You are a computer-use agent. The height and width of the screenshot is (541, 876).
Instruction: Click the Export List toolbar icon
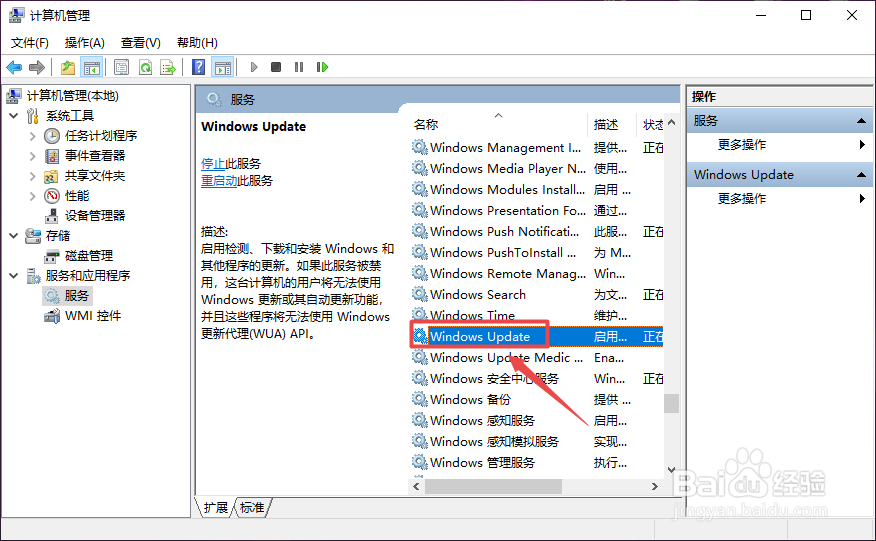pos(168,68)
